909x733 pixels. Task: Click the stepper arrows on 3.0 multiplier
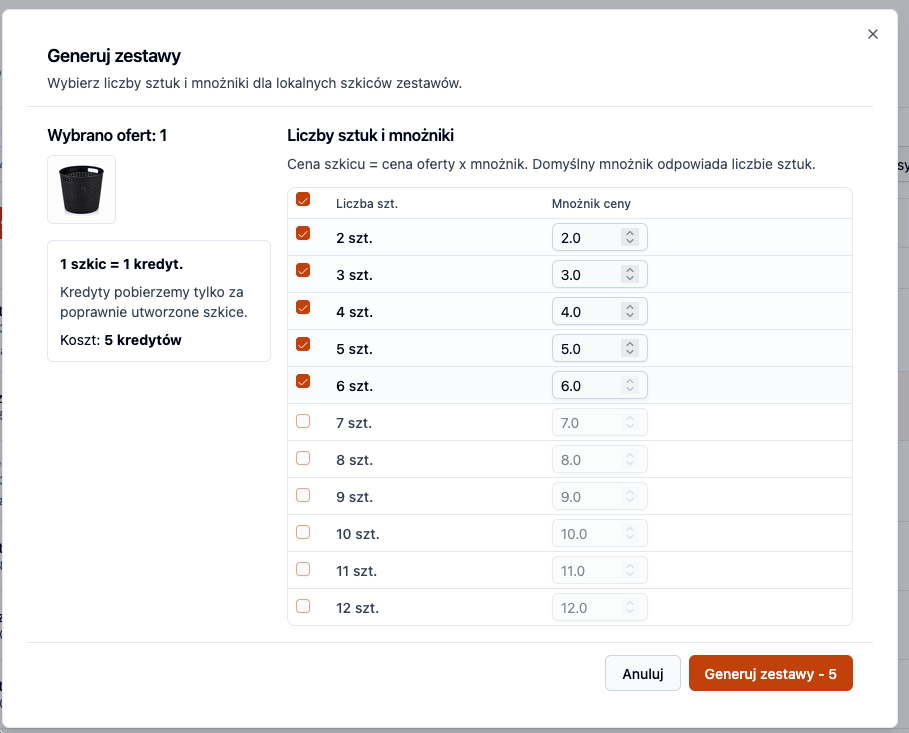(x=630, y=274)
